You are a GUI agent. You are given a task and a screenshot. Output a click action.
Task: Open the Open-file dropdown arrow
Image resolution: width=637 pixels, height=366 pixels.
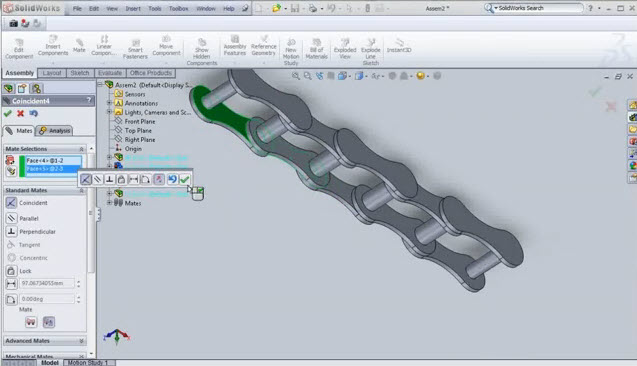click(286, 9)
